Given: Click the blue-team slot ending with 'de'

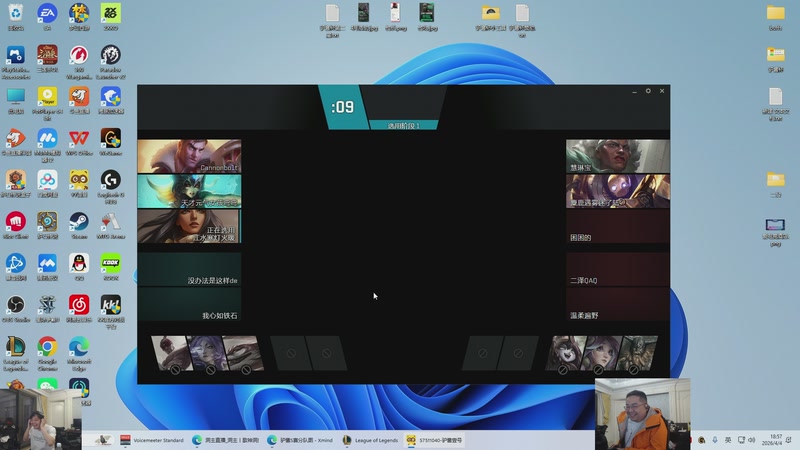Looking at the screenshot, I should (x=189, y=269).
